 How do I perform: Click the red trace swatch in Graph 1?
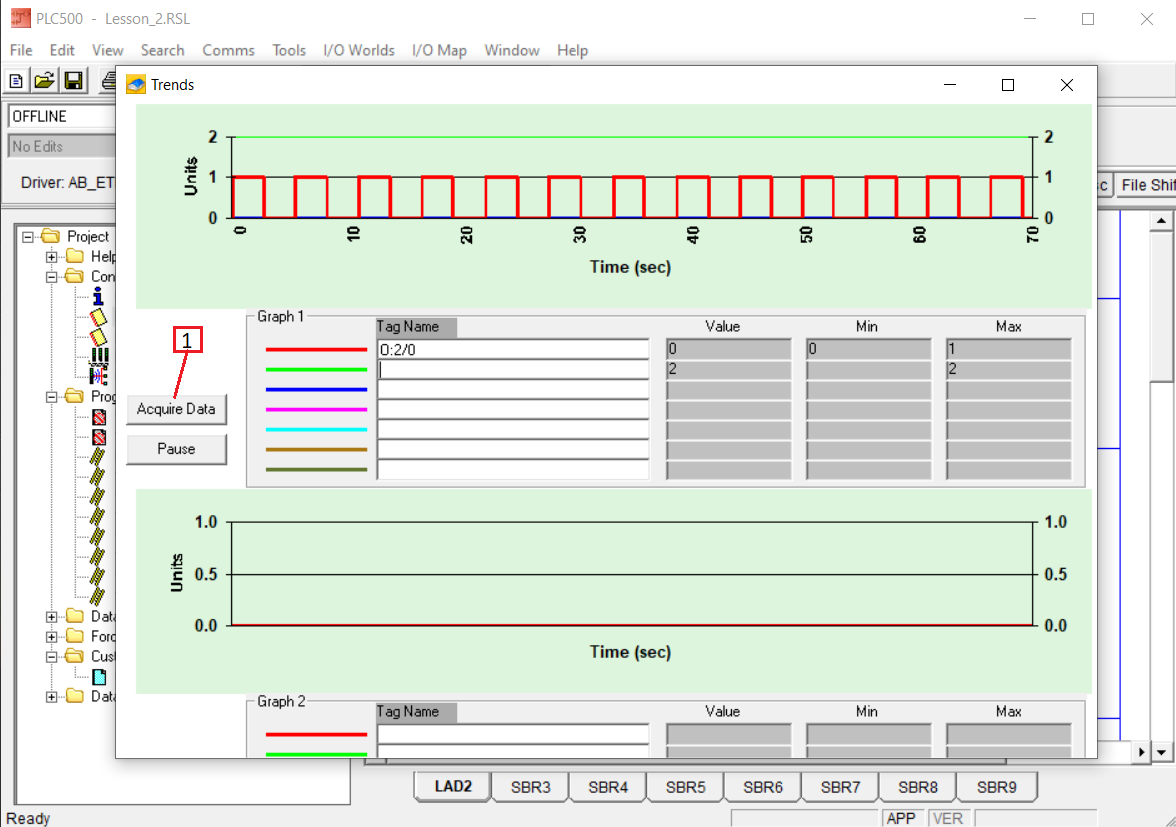pyautogui.click(x=316, y=349)
